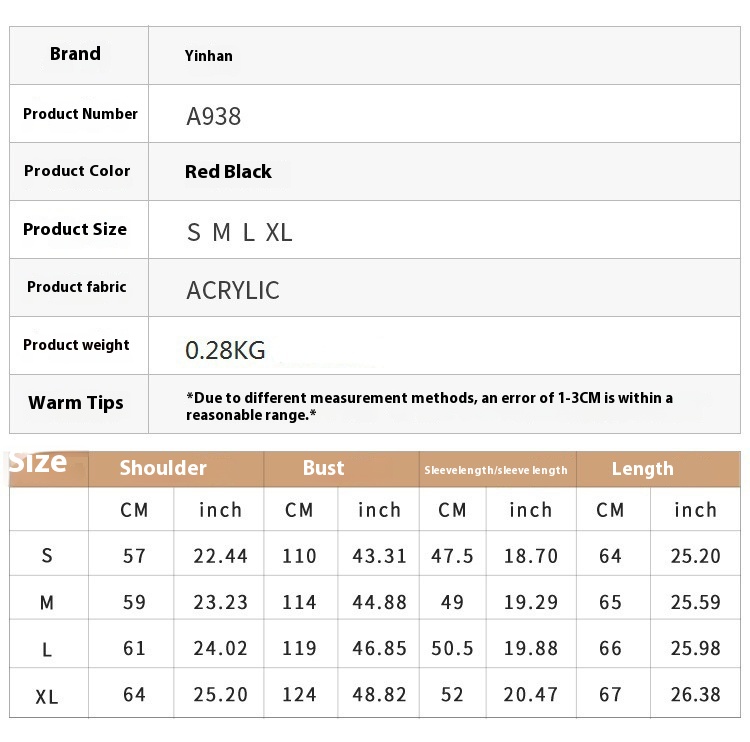Select shoulder value 57 for size S
Screen dimensions: 750x742
tap(134, 556)
